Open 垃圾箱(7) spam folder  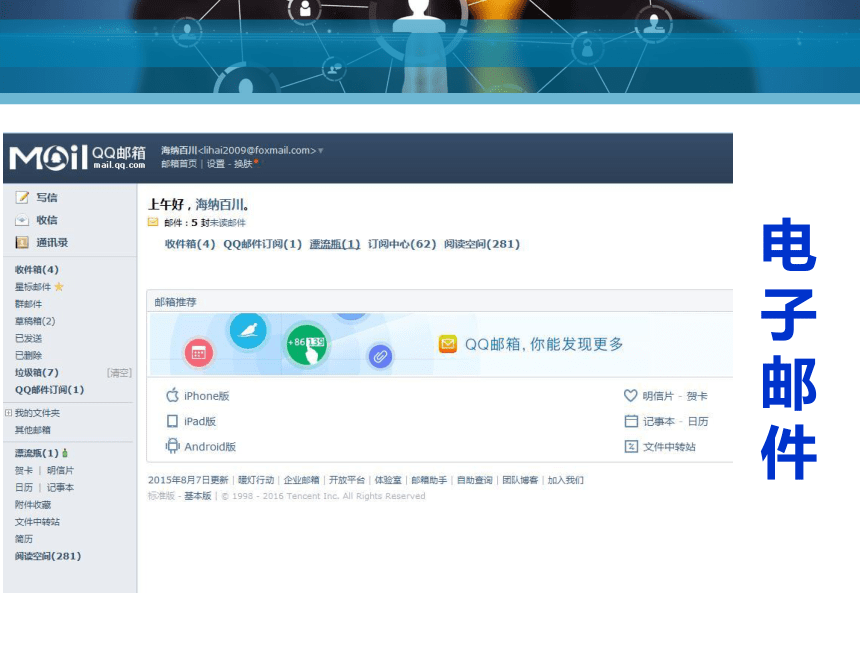pos(37,372)
